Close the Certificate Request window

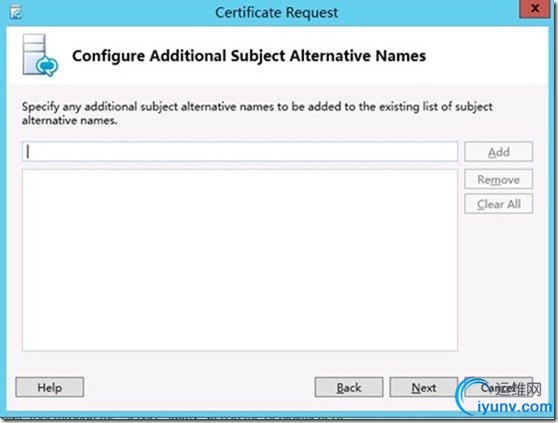click(535, 9)
